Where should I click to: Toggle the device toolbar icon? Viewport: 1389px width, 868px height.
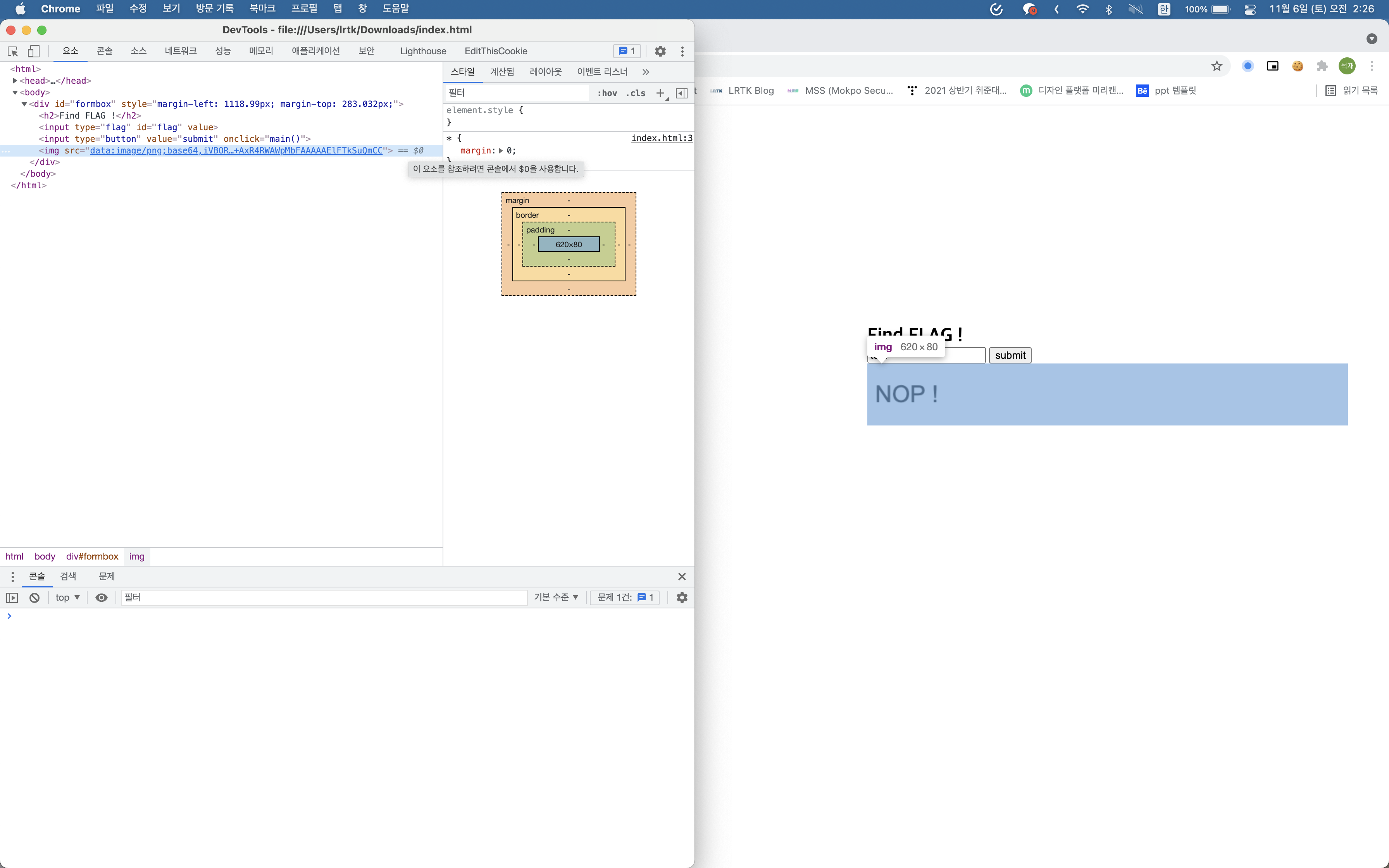click(x=34, y=51)
